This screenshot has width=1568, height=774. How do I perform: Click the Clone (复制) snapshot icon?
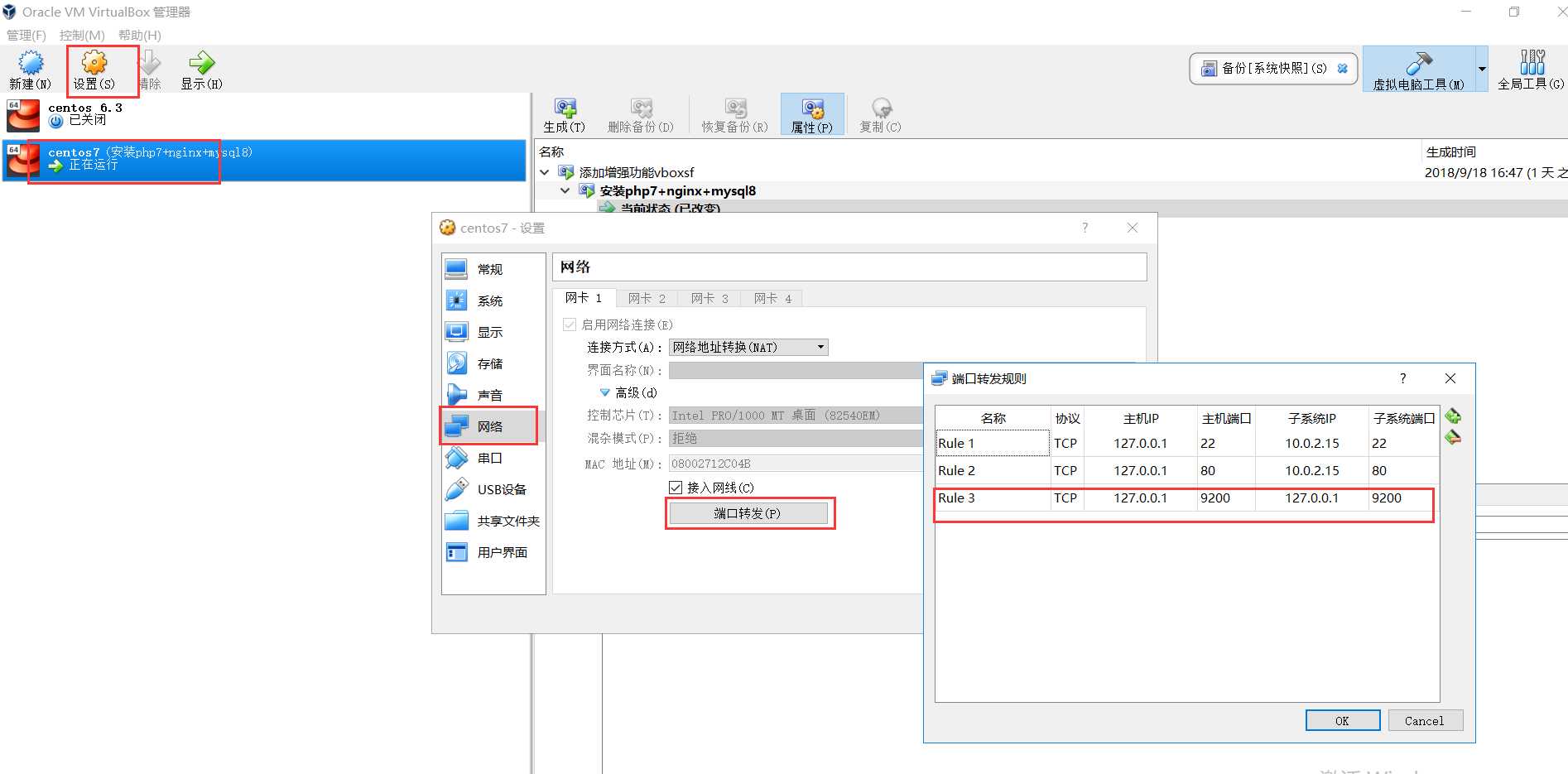point(880,114)
